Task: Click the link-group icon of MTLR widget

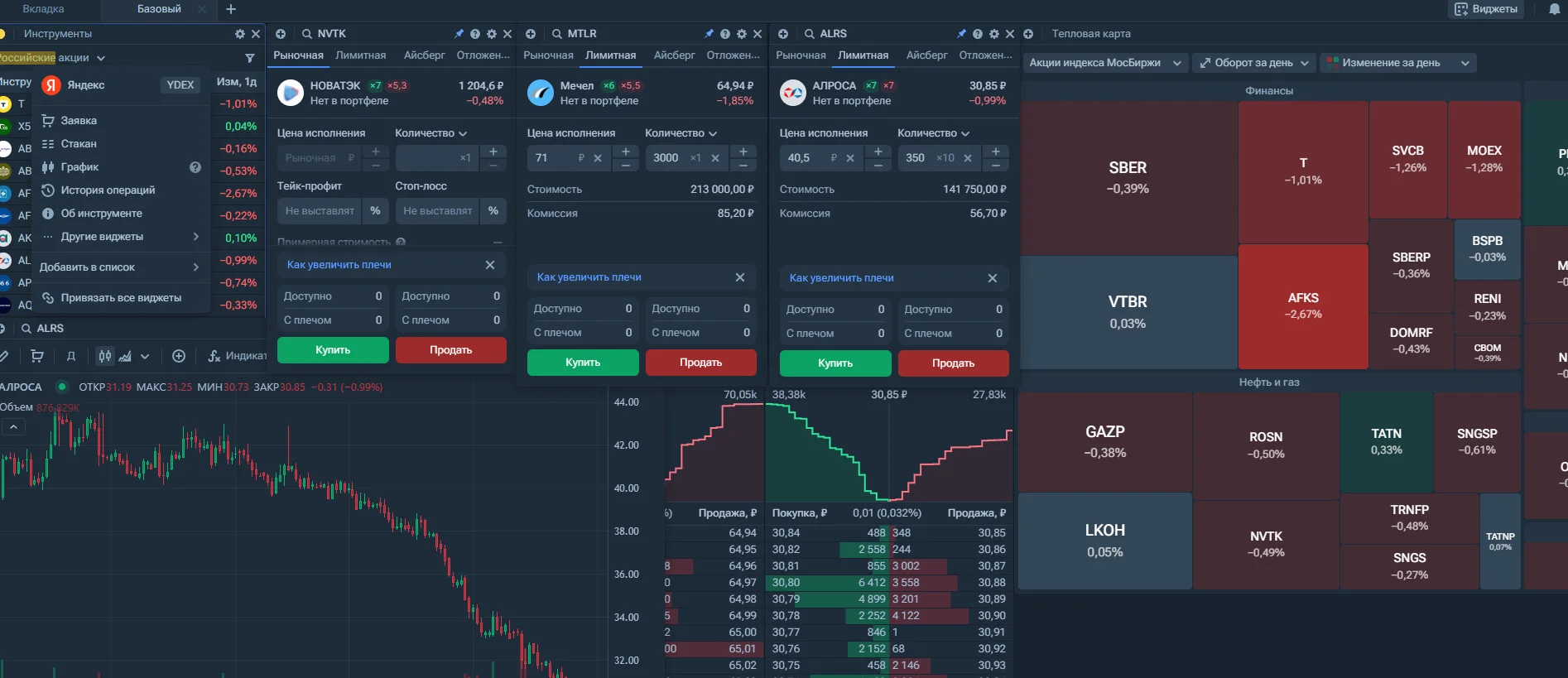Action: pos(531,34)
